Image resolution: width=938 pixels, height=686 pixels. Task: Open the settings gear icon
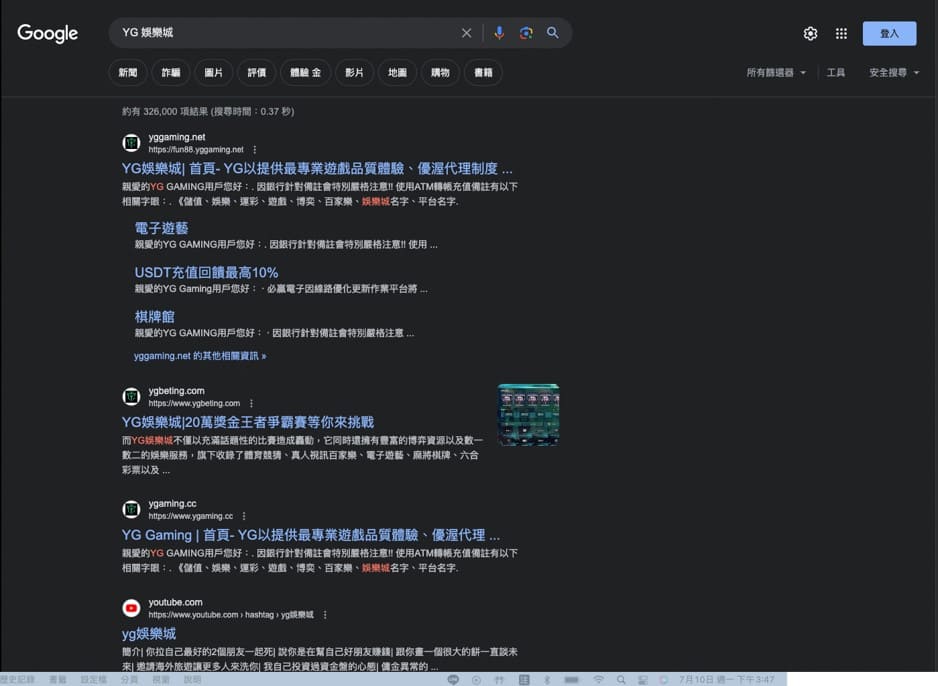(x=810, y=33)
